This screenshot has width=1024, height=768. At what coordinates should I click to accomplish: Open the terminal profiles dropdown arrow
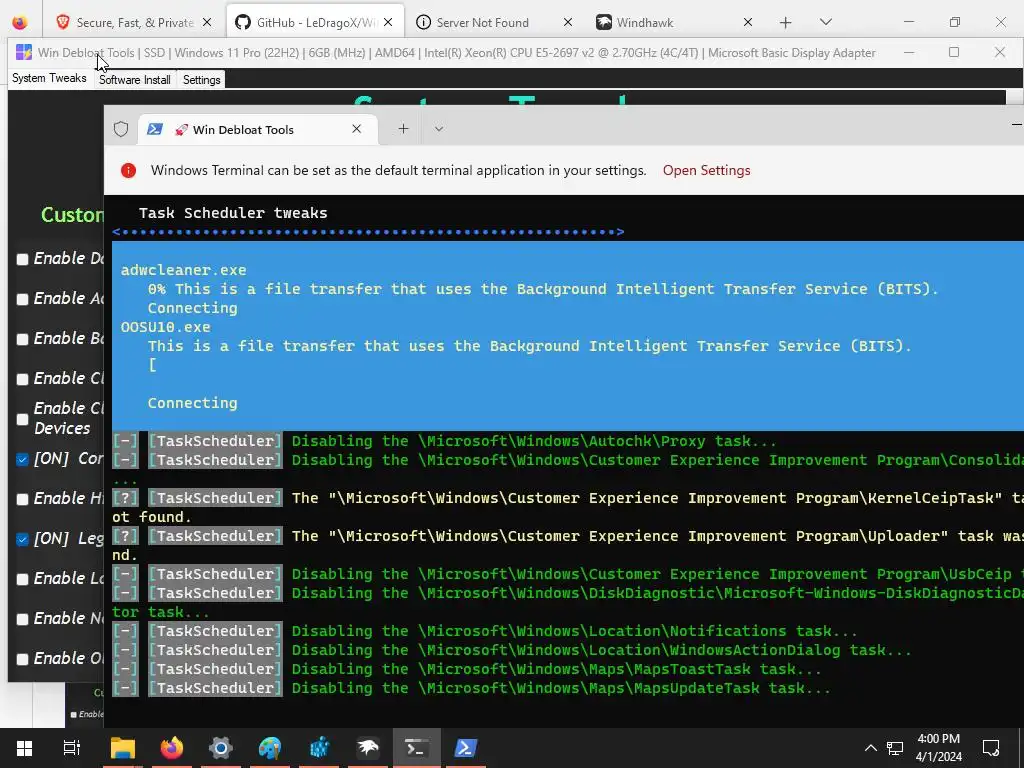[439, 129]
